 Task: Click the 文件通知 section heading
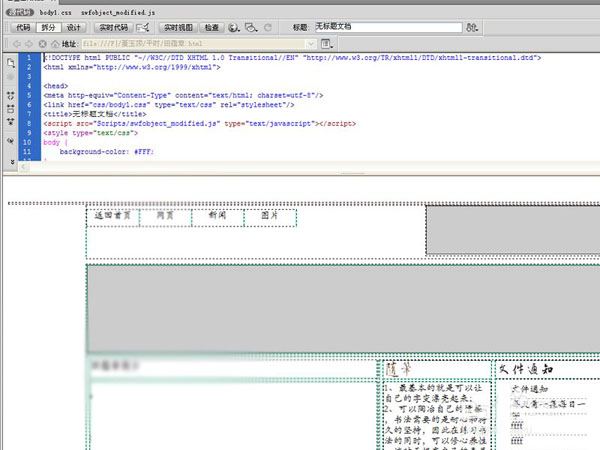(x=526, y=369)
